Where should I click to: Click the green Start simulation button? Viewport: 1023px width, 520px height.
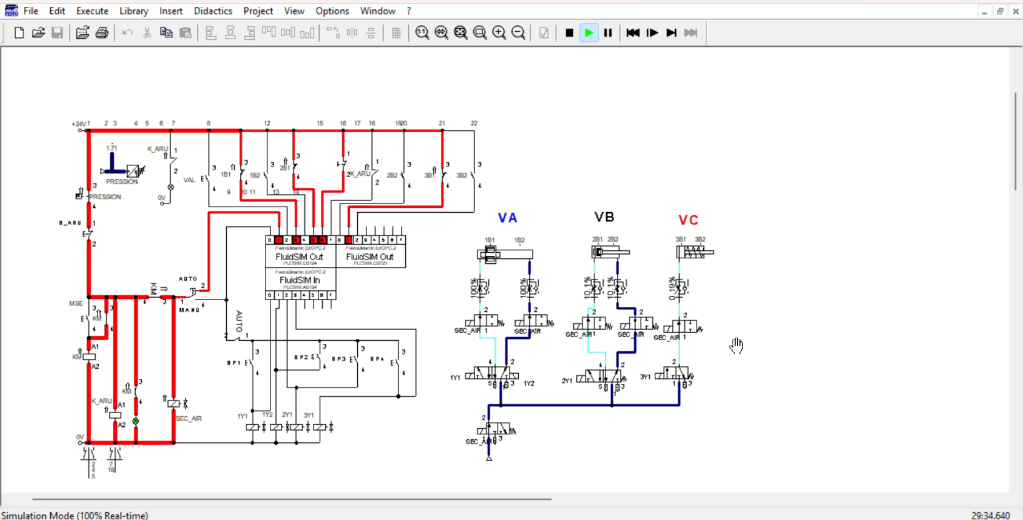pyautogui.click(x=589, y=33)
